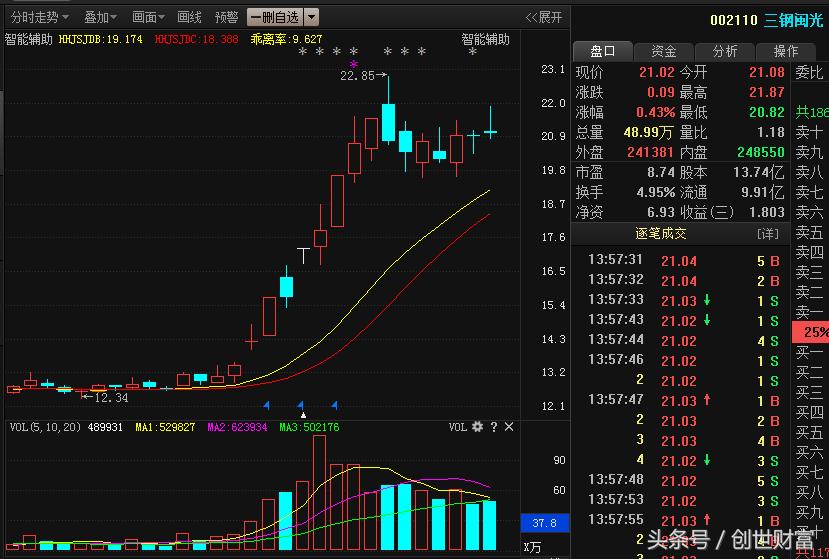This screenshot has width=829, height=559.
Task: Click the <<展开 expand link
Action: point(544,17)
